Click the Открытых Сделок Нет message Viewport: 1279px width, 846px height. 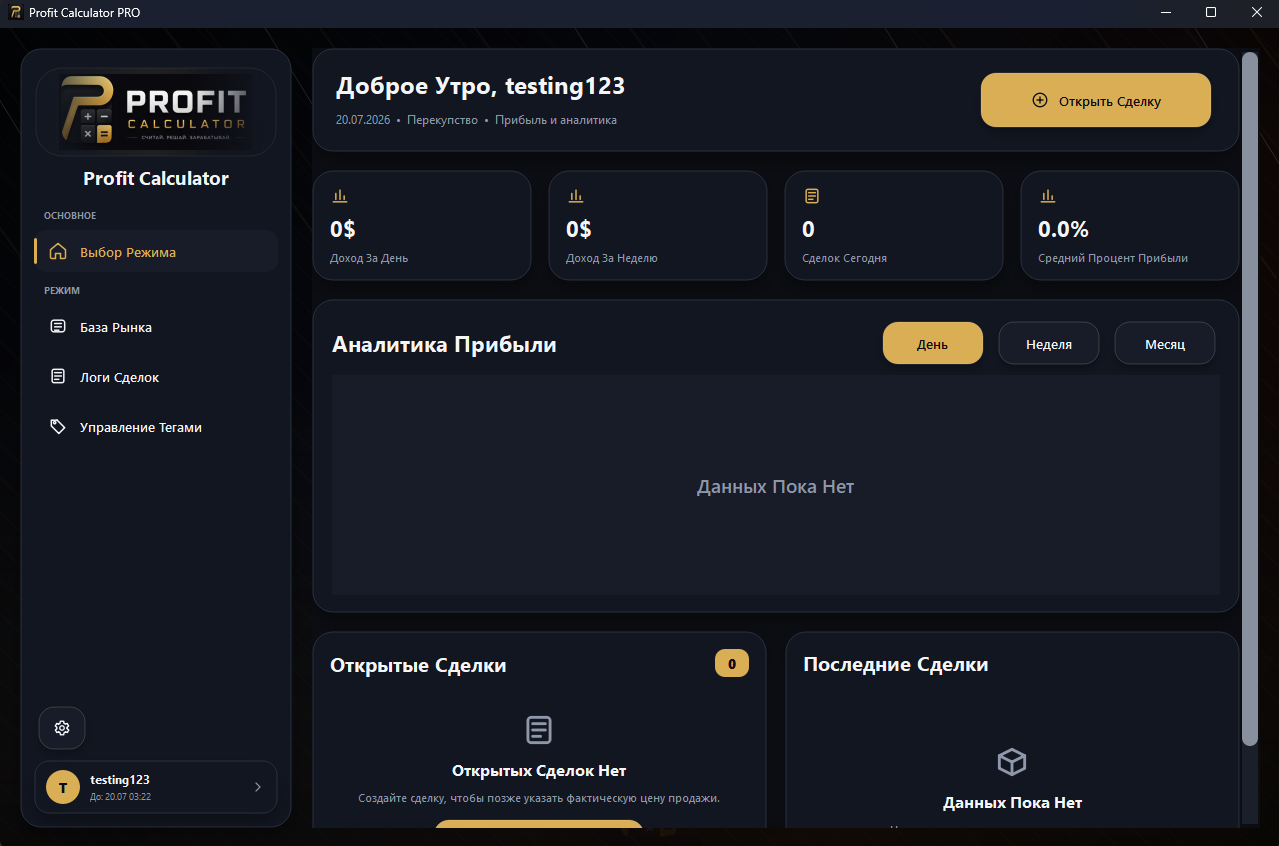pyautogui.click(x=539, y=771)
